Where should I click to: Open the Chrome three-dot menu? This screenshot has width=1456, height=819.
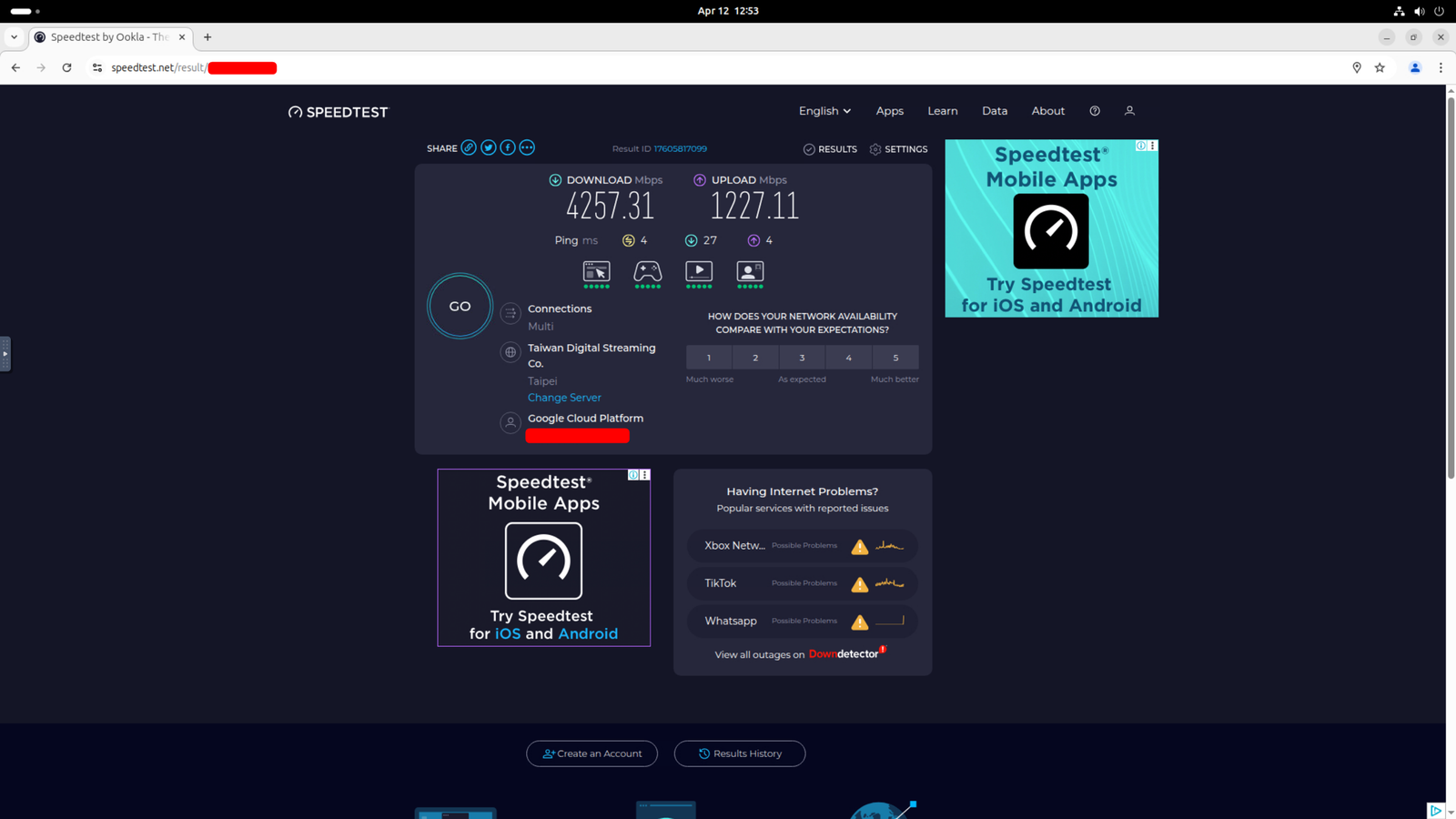pos(1441,67)
